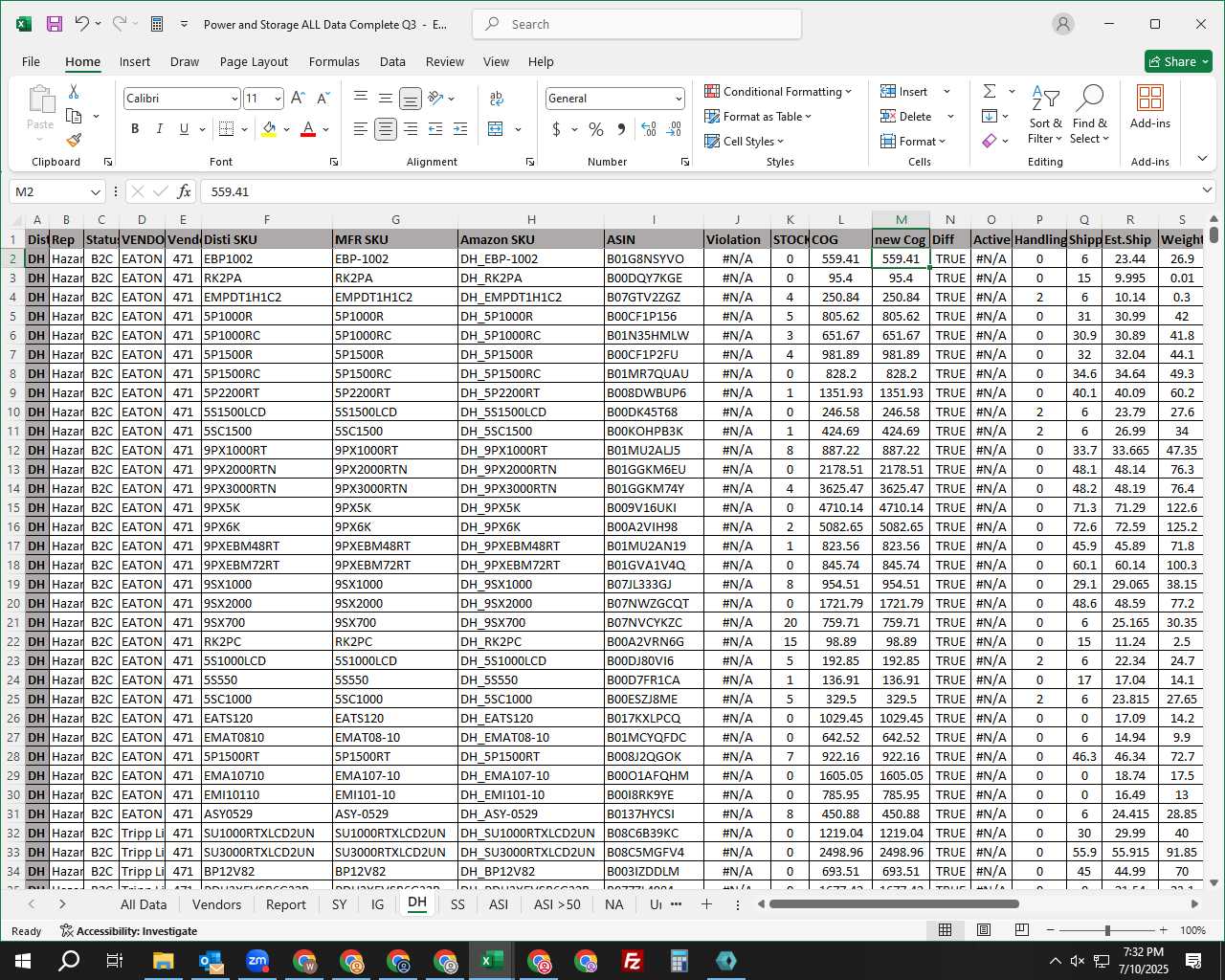The width and height of the screenshot is (1225, 980).
Task: Save the workbook with the Save icon
Action: point(55,24)
